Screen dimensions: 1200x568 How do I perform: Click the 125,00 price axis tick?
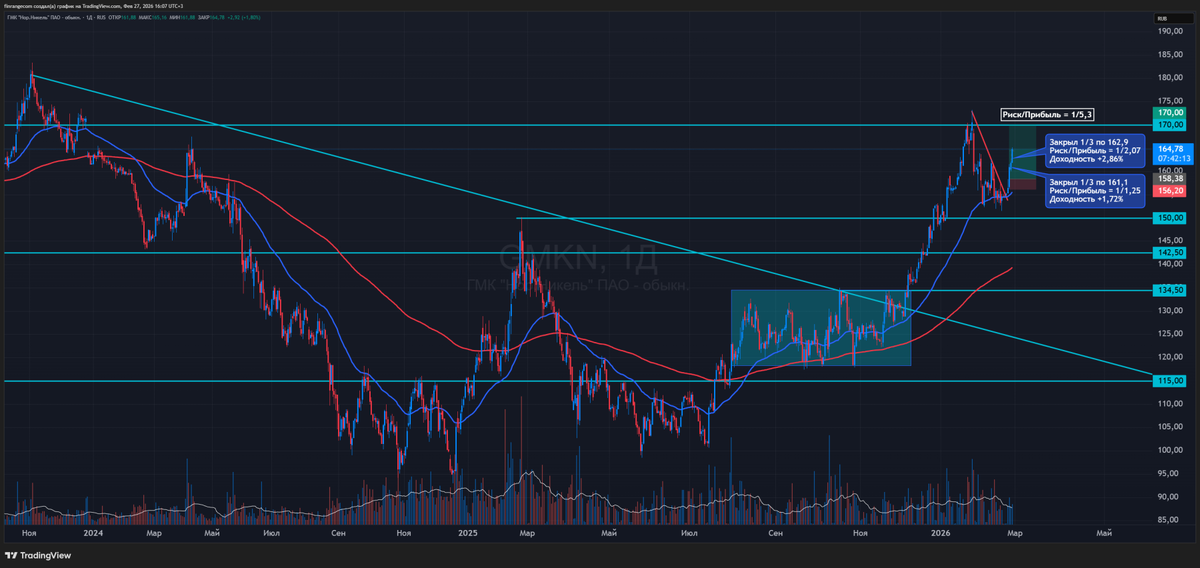click(1169, 334)
